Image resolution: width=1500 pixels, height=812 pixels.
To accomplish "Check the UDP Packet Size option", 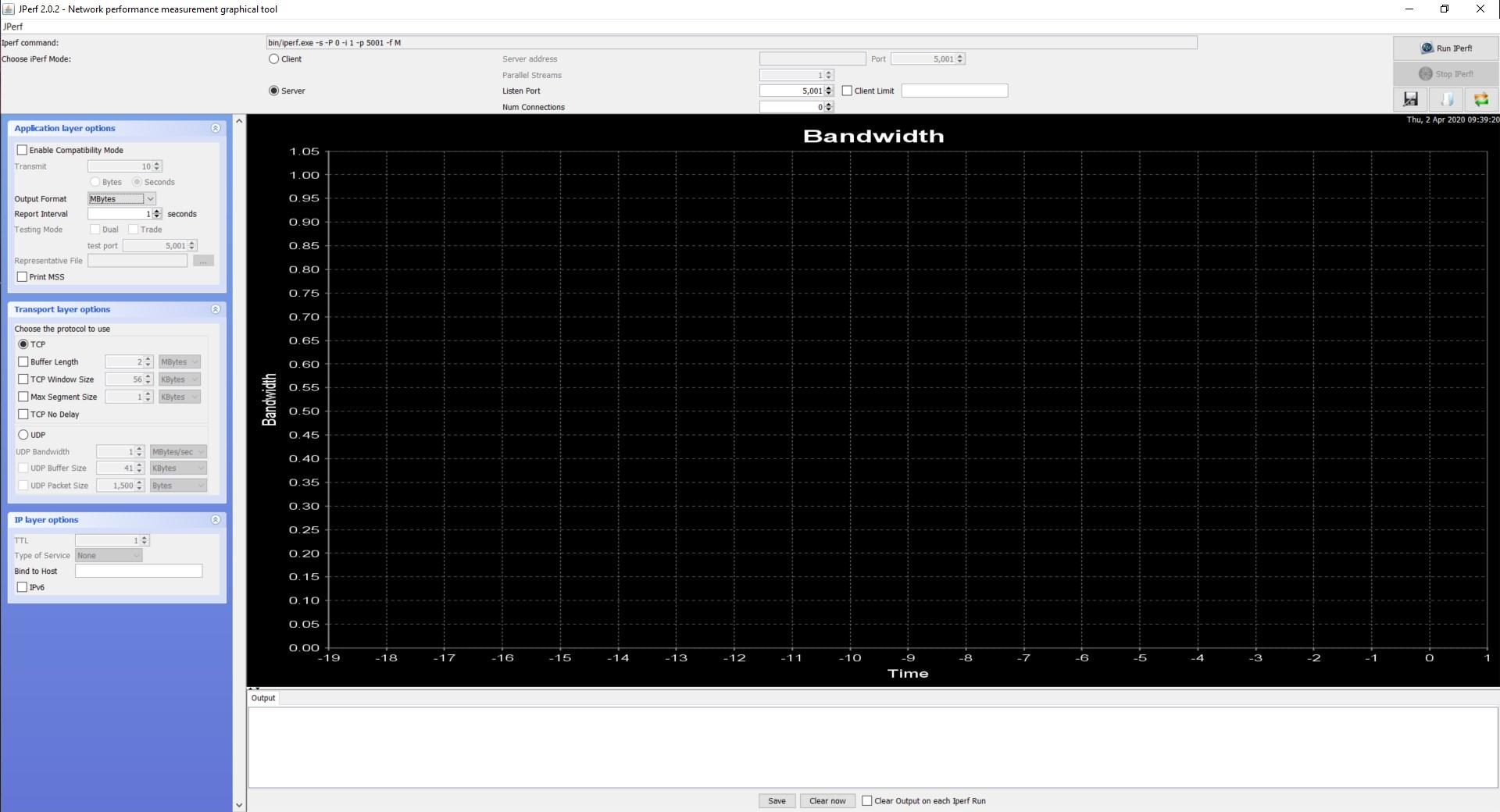I will [x=23, y=486].
